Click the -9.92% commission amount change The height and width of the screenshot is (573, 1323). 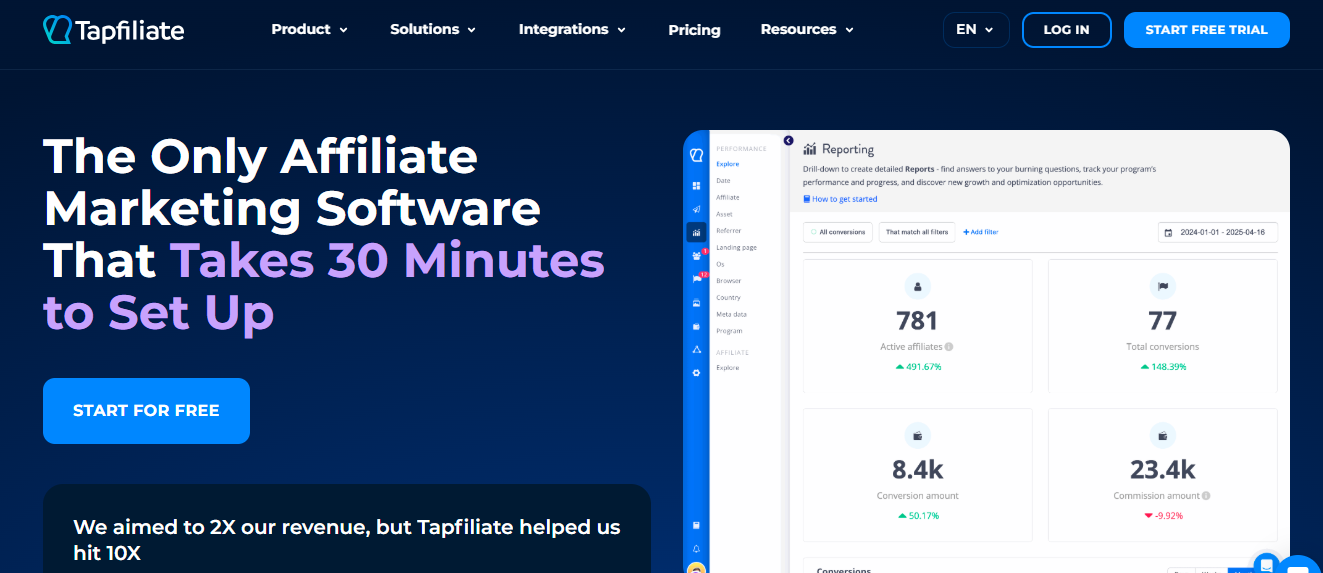click(1162, 516)
